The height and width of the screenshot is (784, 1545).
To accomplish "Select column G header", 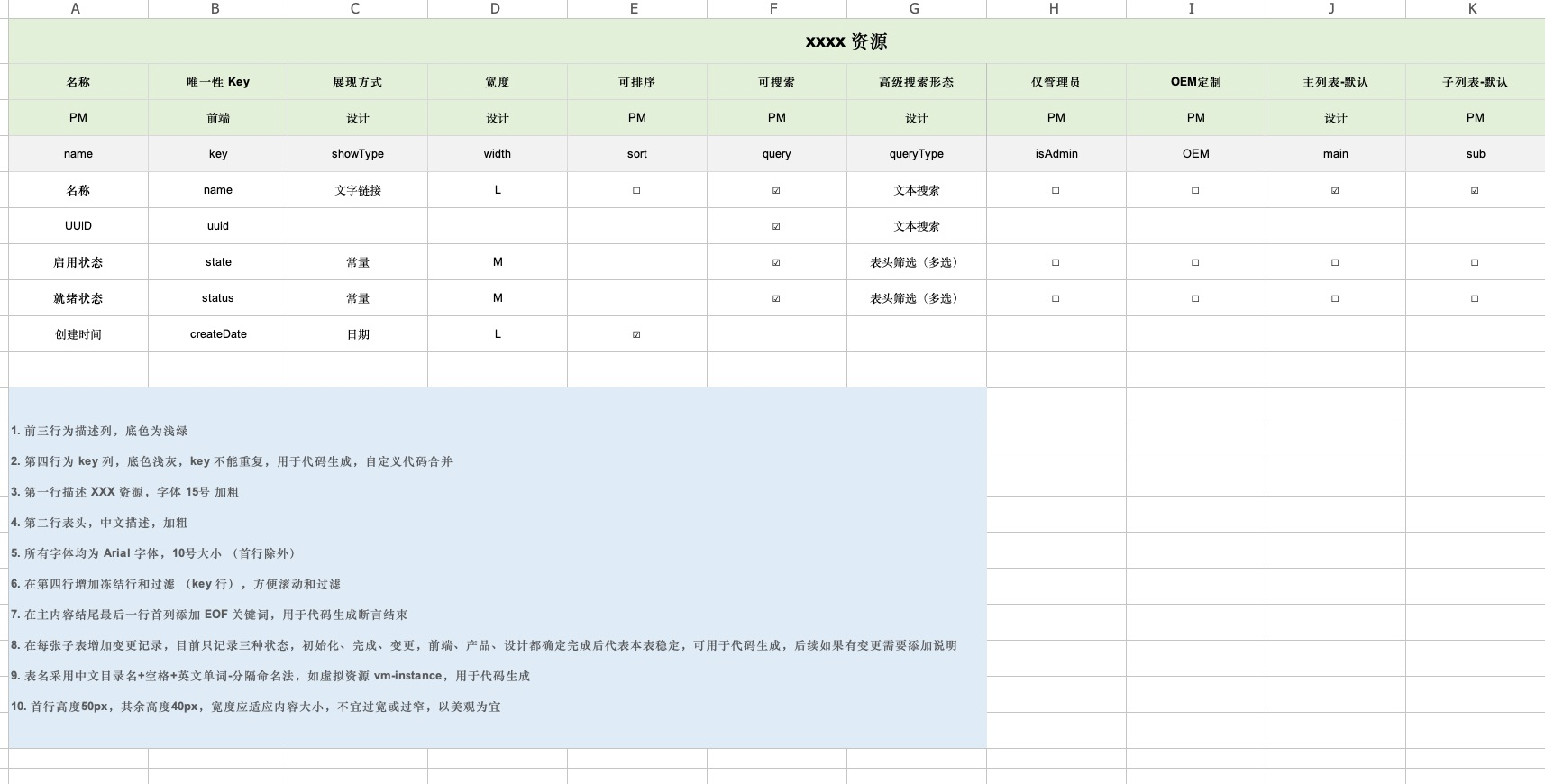I will (914, 8).
